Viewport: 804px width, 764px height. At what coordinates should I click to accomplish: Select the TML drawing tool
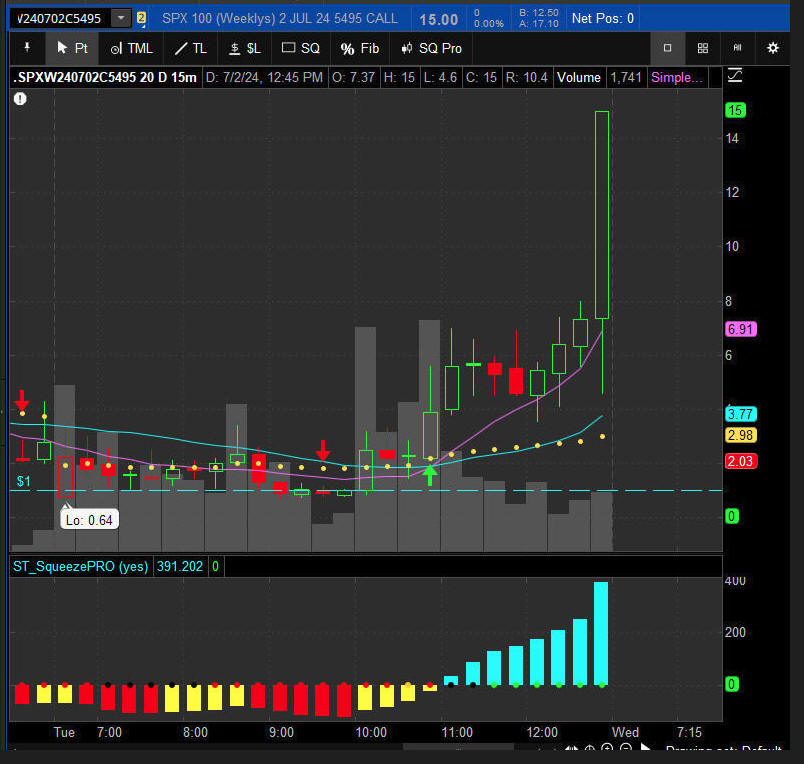[131, 48]
